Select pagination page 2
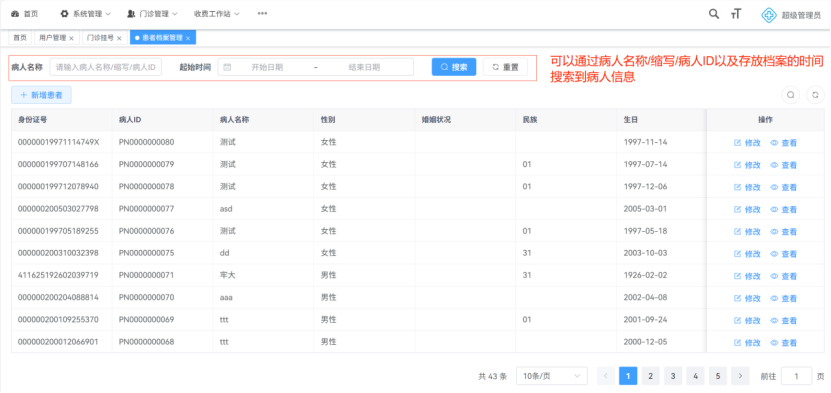The width and height of the screenshot is (831, 393). 650,376
